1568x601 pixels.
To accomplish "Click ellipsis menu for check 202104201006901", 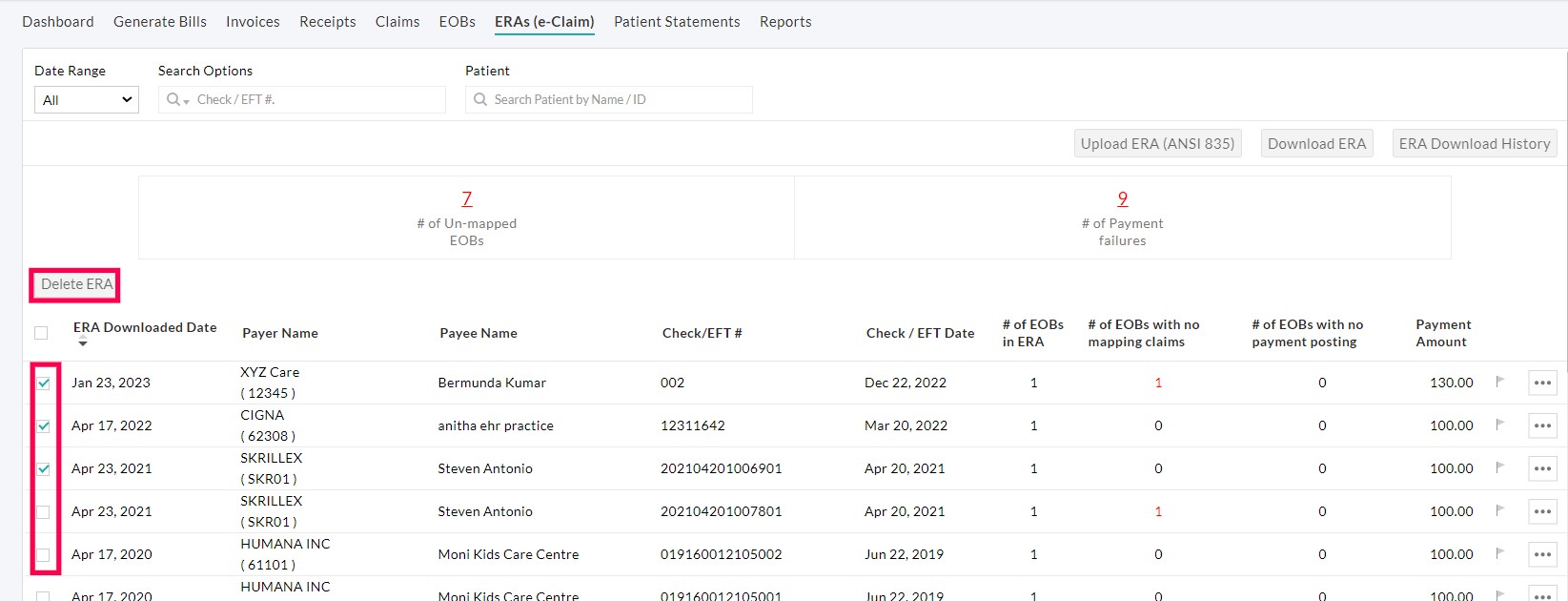I will [1542, 468].
